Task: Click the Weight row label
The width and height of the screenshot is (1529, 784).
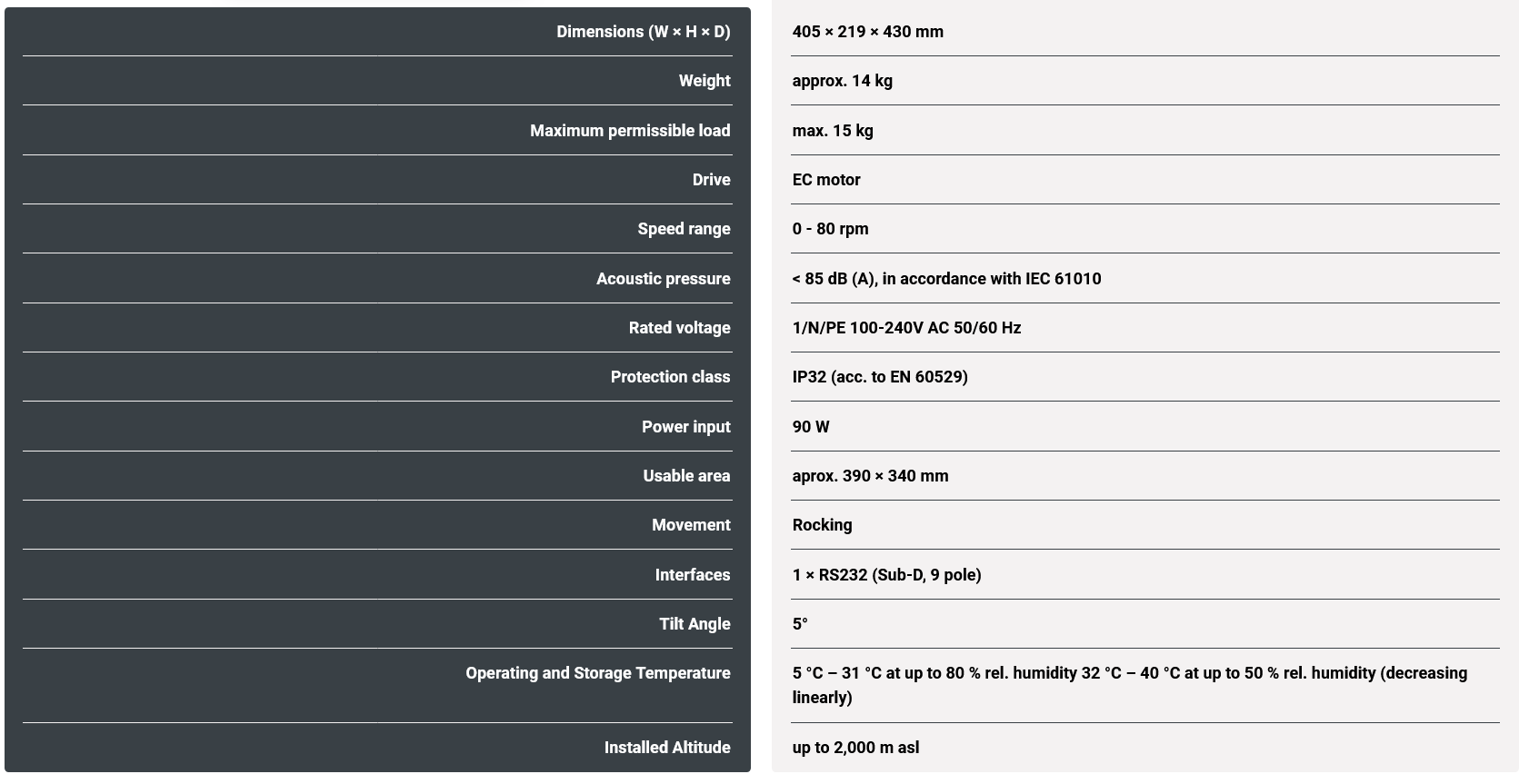Action: click(x=704, y=81)
